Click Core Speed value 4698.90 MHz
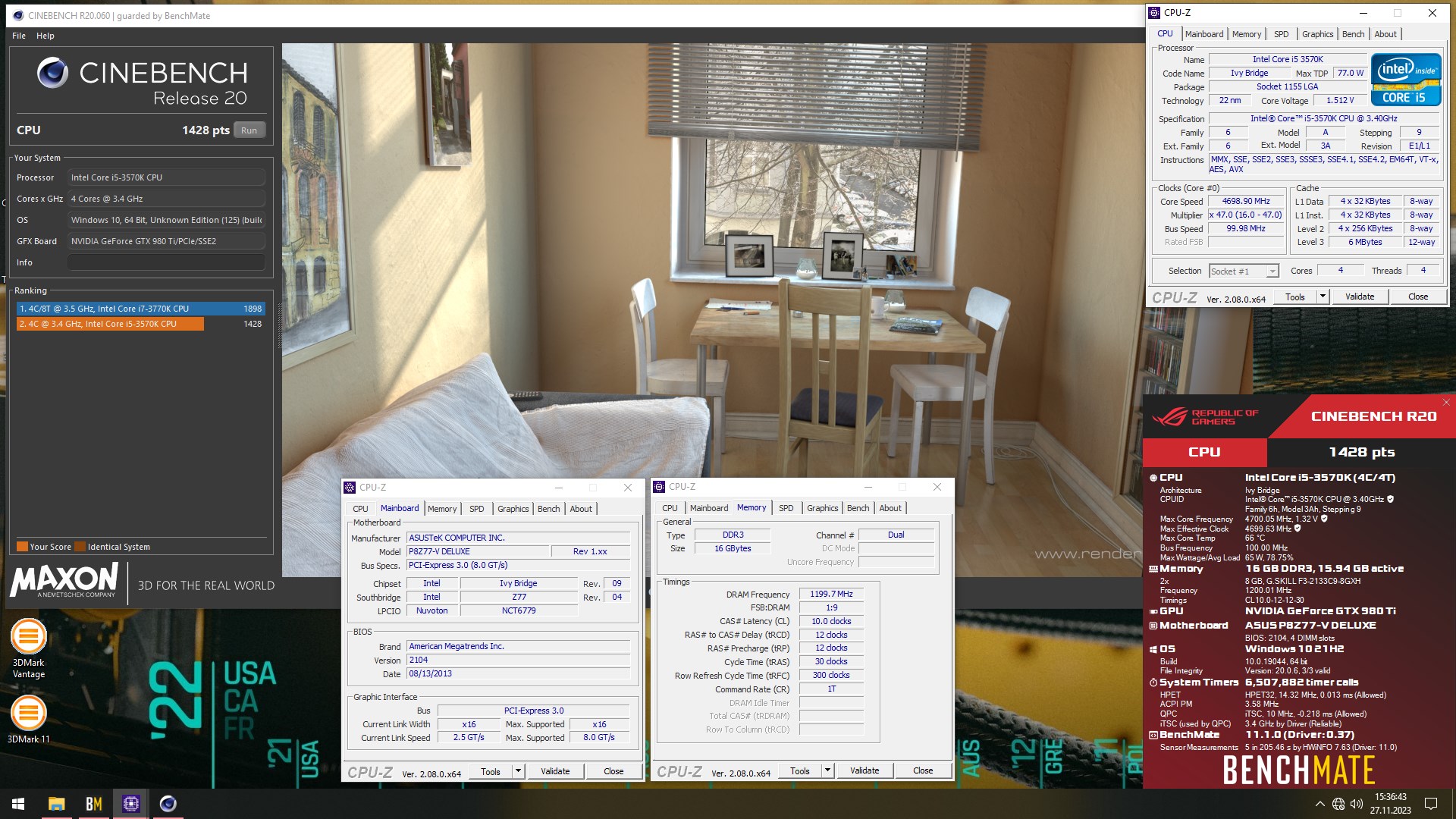1456x819 pixels. [1245, 202]
